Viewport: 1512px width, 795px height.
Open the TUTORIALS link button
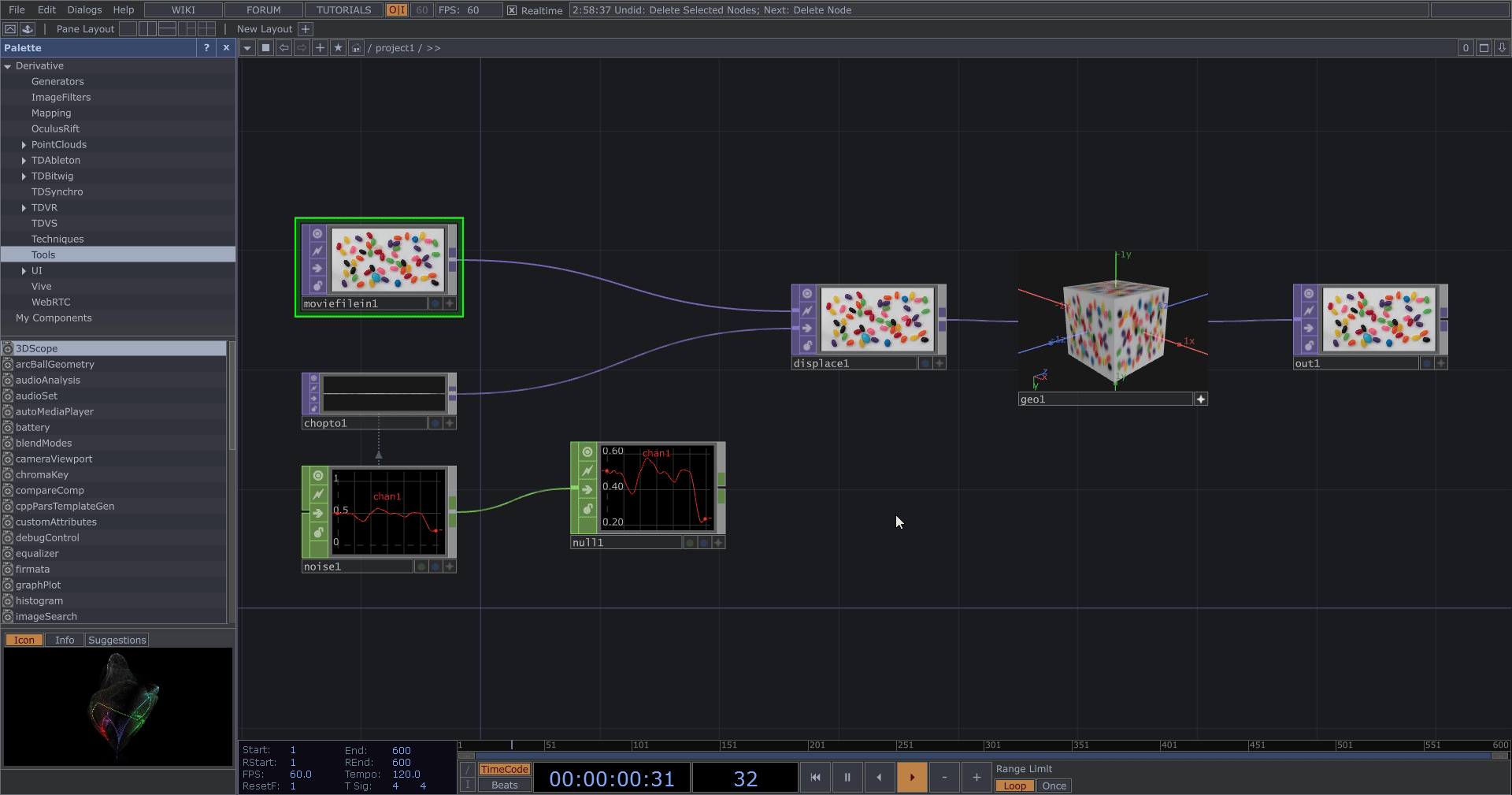[343, 10]
